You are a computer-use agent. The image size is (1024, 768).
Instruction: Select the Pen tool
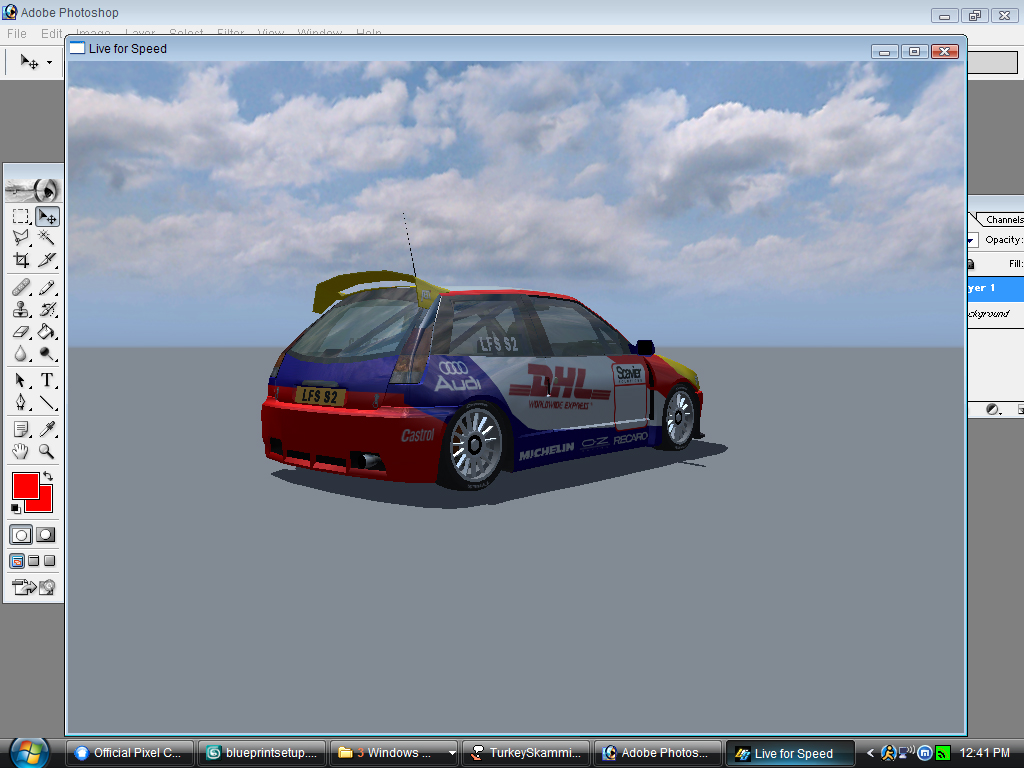[21, 402]
